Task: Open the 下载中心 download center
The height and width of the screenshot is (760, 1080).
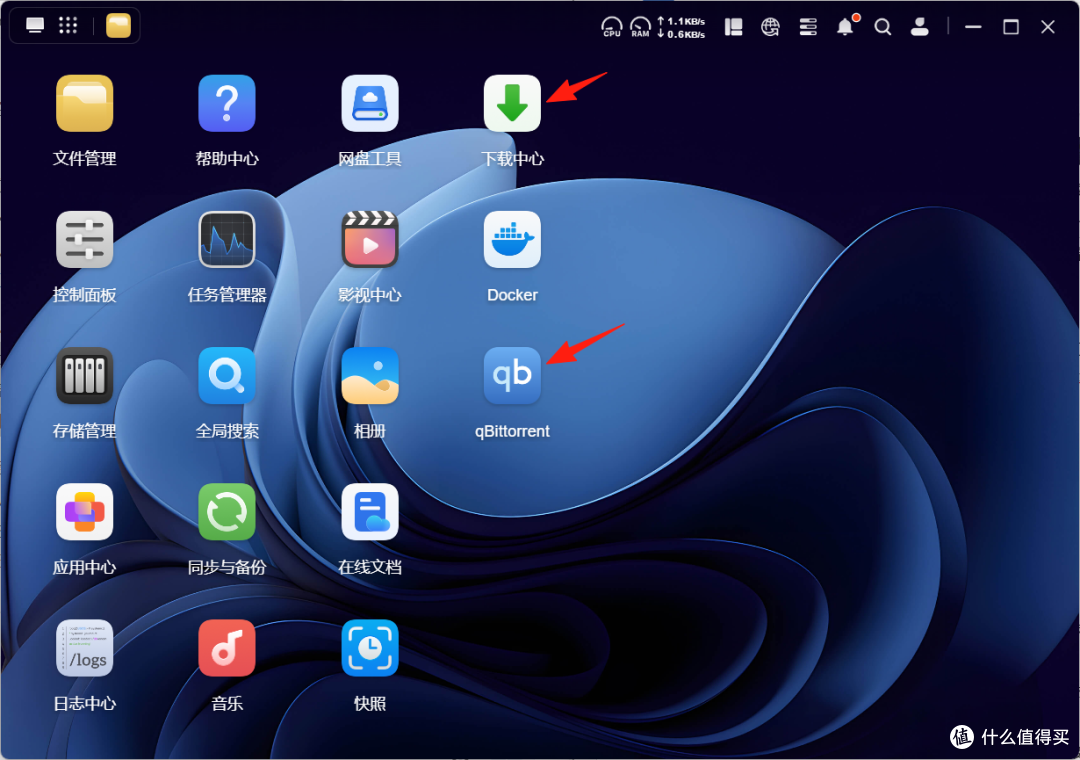Action: pyautogui.click(x=512, y=103)
